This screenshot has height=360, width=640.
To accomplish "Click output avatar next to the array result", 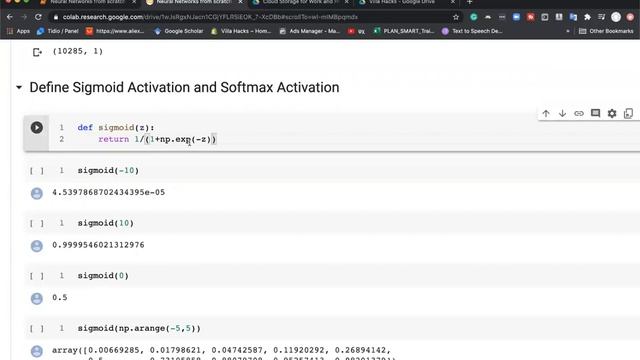I will [x=37, y=351].
